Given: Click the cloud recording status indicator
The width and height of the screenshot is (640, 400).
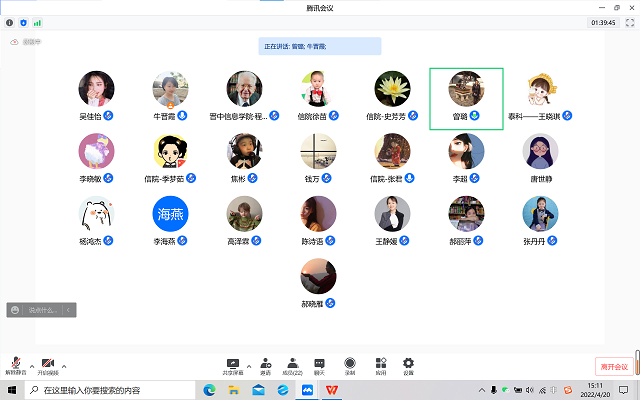Looking at the screenshot, I should click(x=25, y=42).
